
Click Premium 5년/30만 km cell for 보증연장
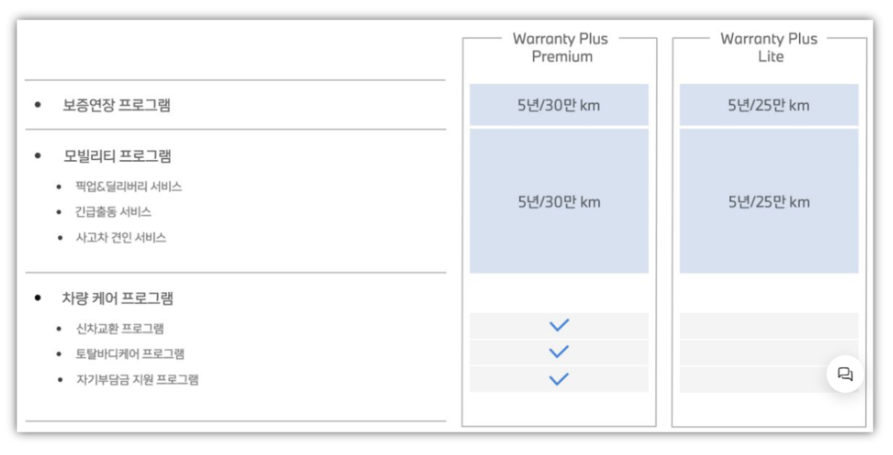click(559, 105)
